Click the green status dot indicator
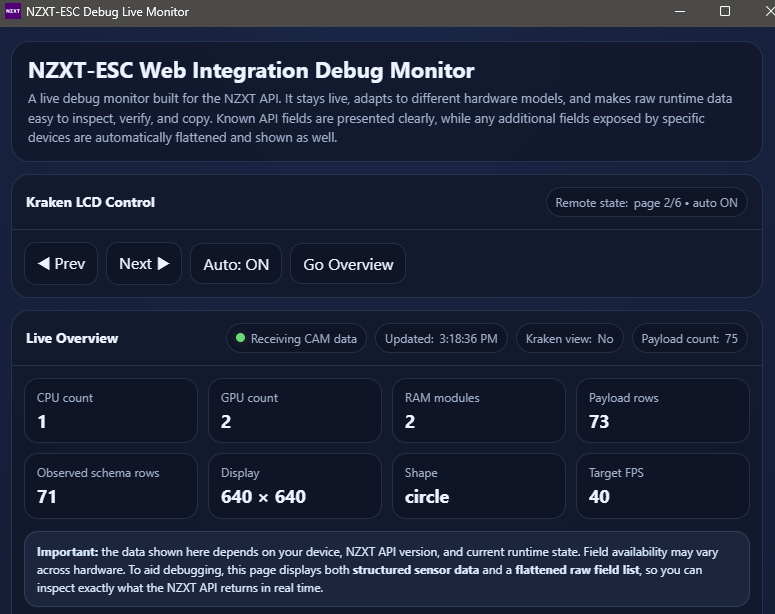Viewport: 775px width, 614px height. pyautogui.click(x=241, y=338)
